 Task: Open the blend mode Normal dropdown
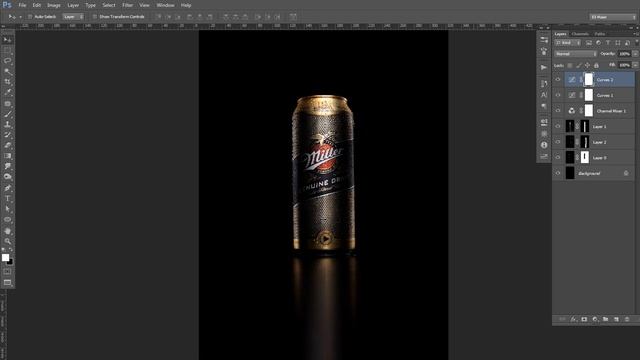576,54
